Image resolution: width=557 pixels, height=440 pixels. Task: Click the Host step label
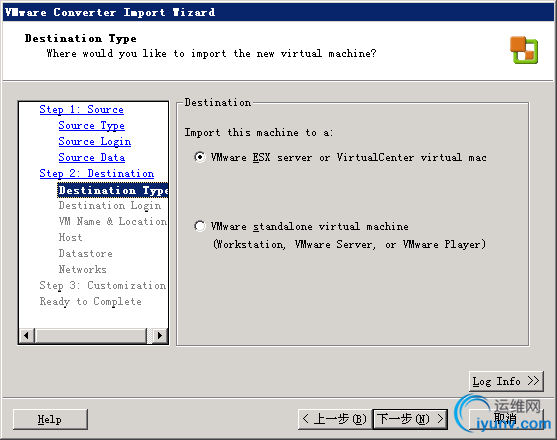pos(70,237)
